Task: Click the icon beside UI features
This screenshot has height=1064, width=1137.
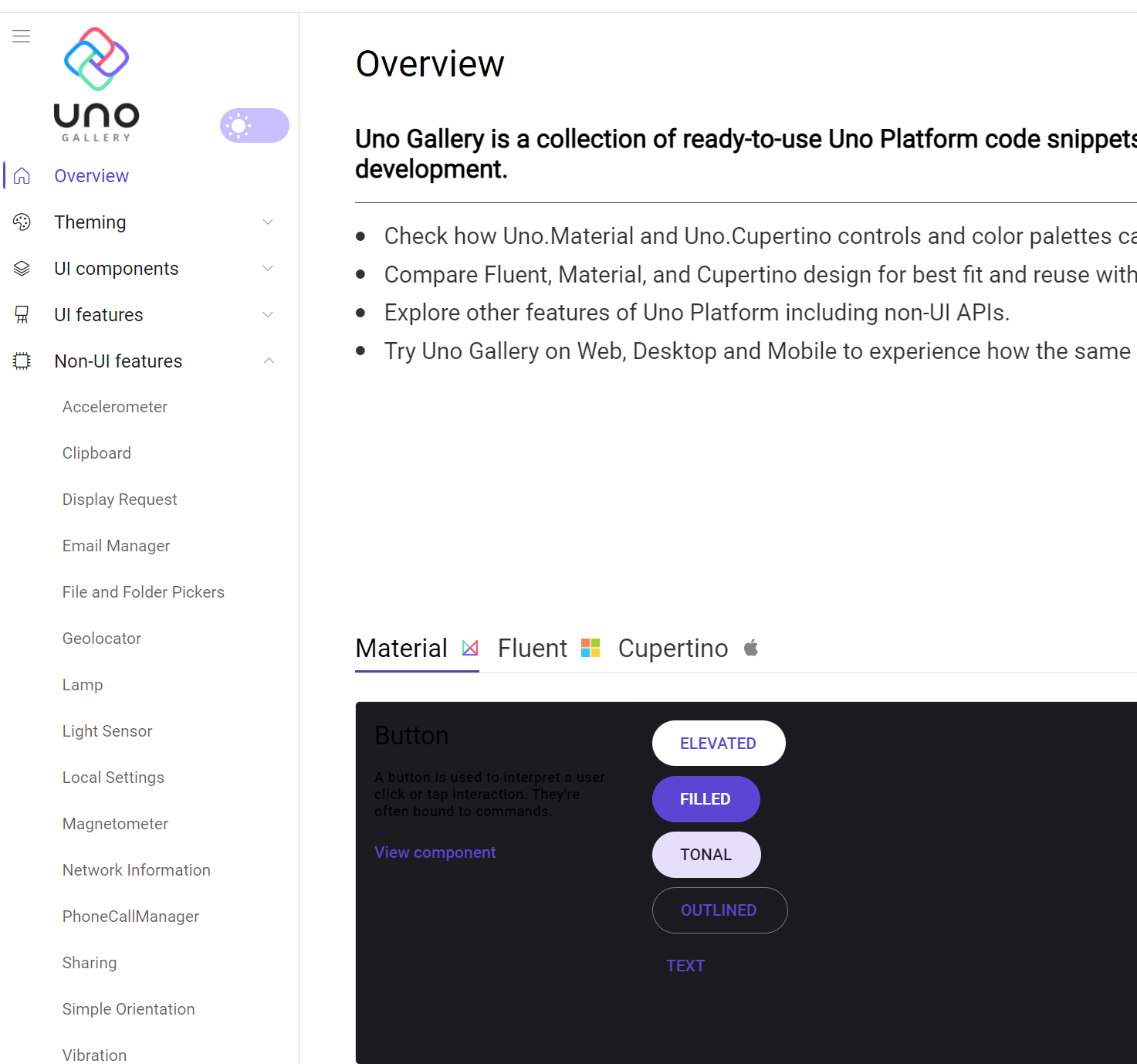Action: click(x=21, y=314)
